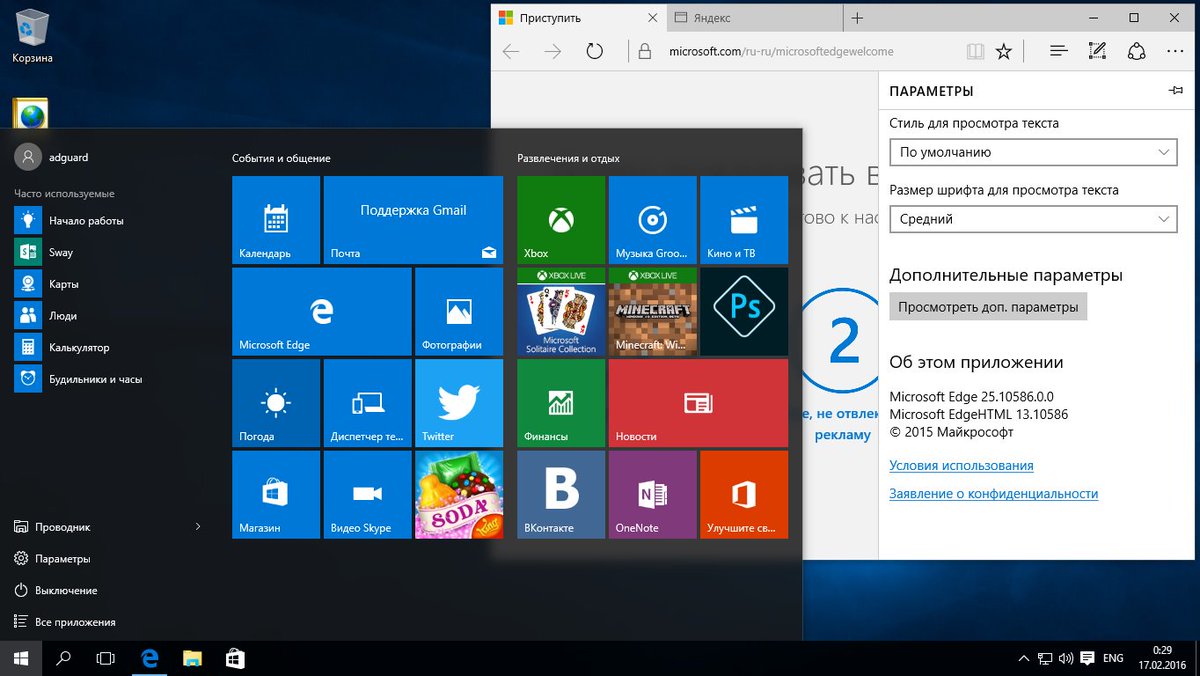This screenshot has height=676, width=1200.
Task: Open the Calendar tile (Календарь)
Action: pyautogui.click(x=276, y=220)
